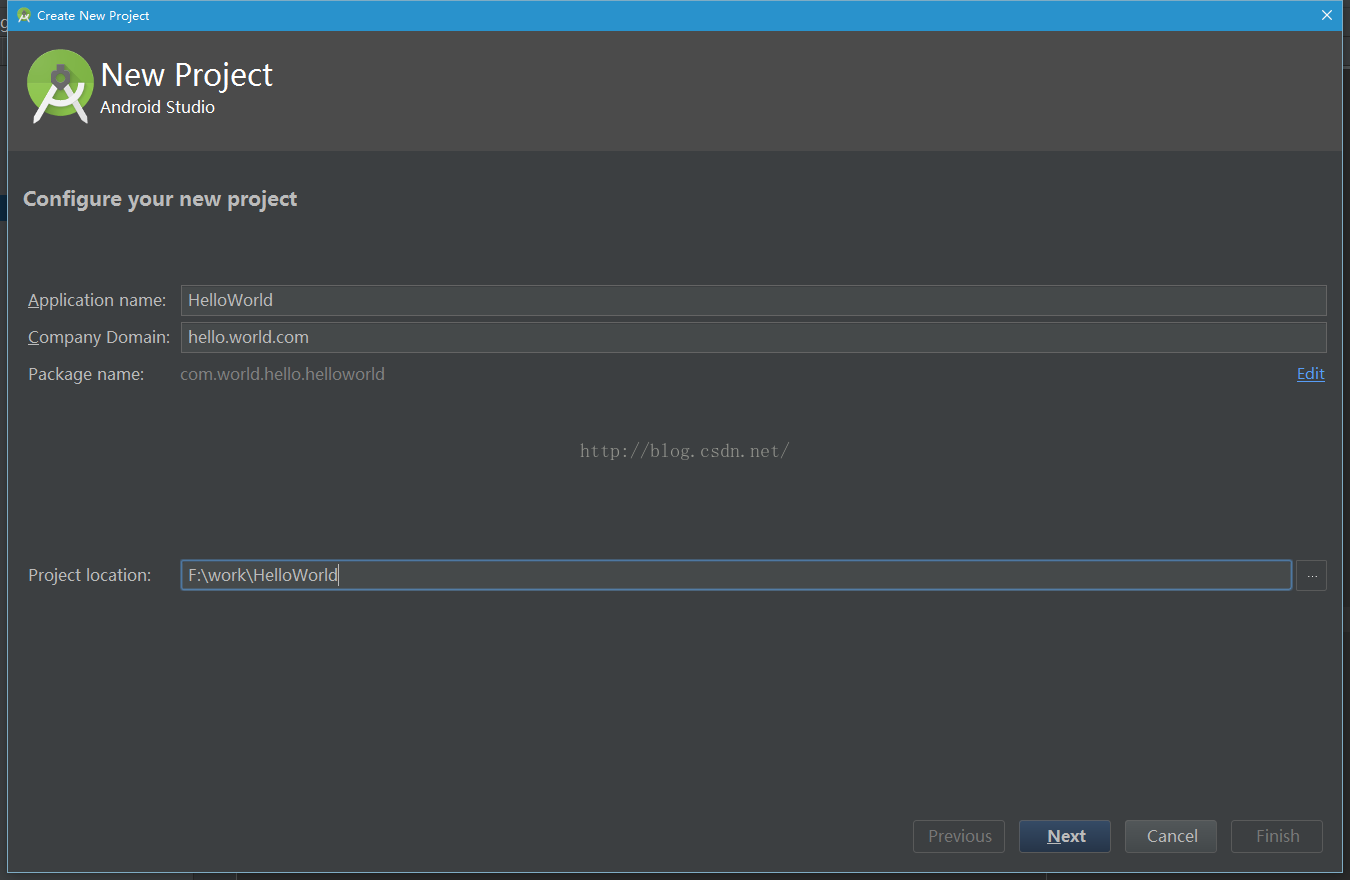Click the Edit link for package name

tap(1311, 373)
